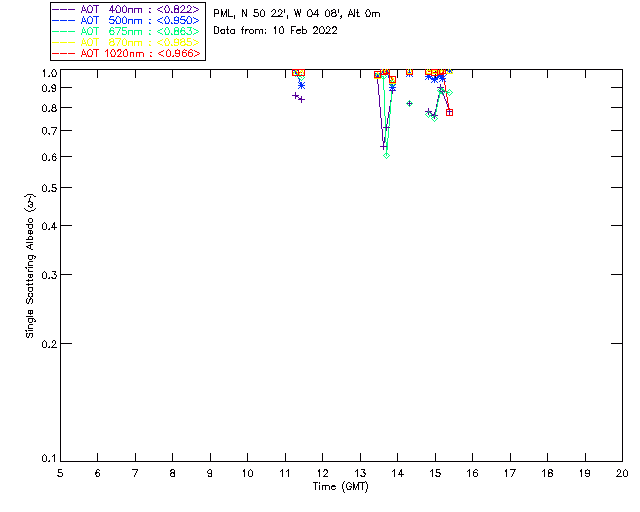
Task: Click the y-axis tick label 0.5
Action: [x=49, y=188]
